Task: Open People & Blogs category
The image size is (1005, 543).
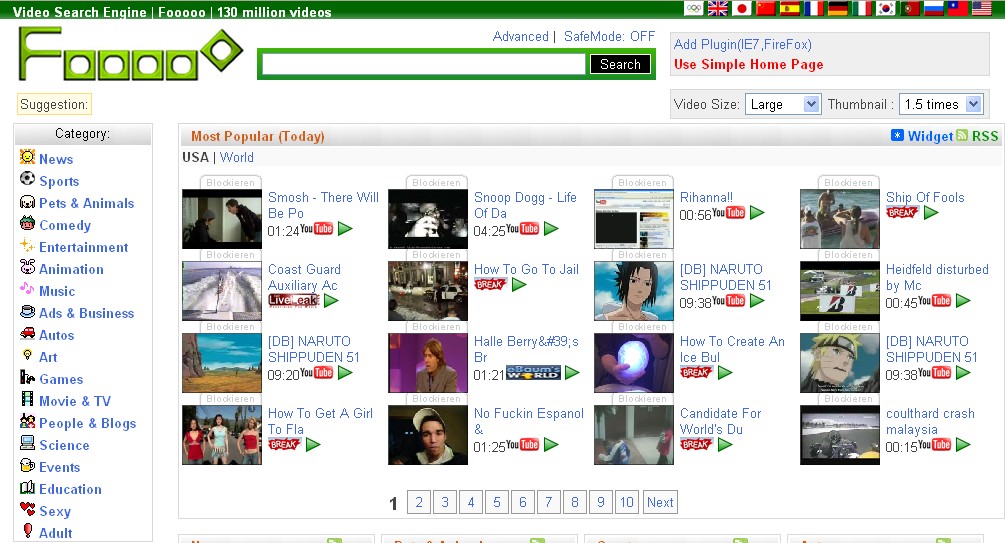Action: tap(88, 423)
